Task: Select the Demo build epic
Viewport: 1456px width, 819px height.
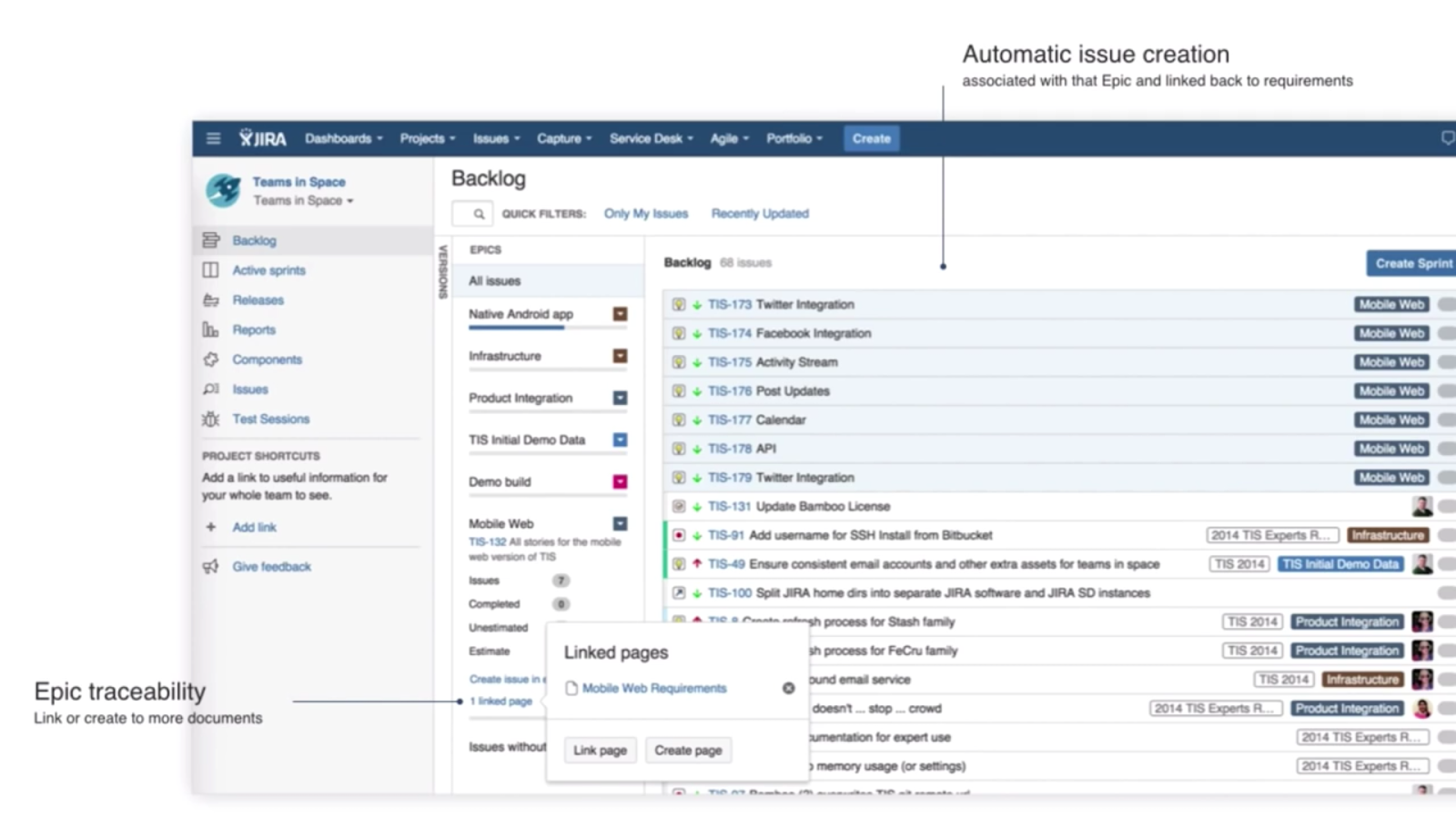Action: tap(500, 481)
